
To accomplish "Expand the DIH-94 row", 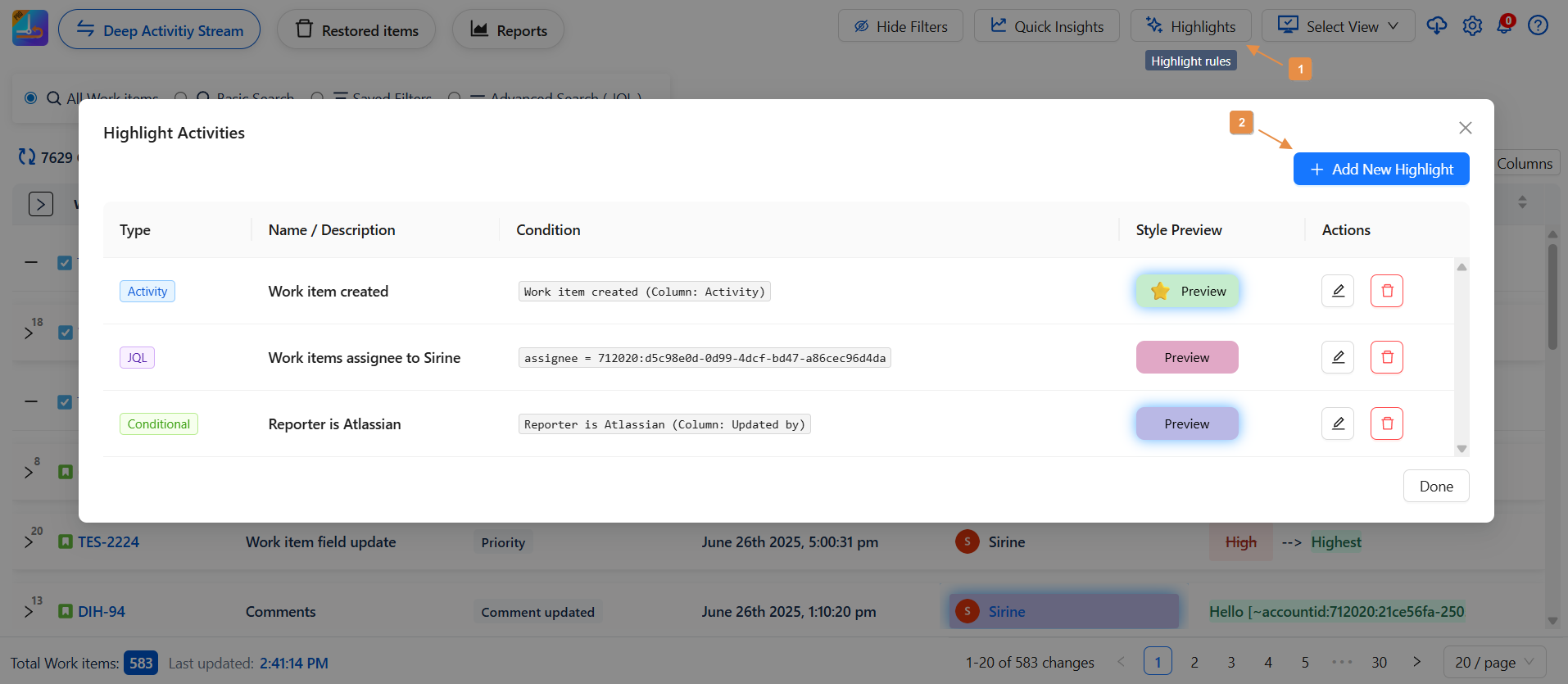I will (x=29, y=612).
